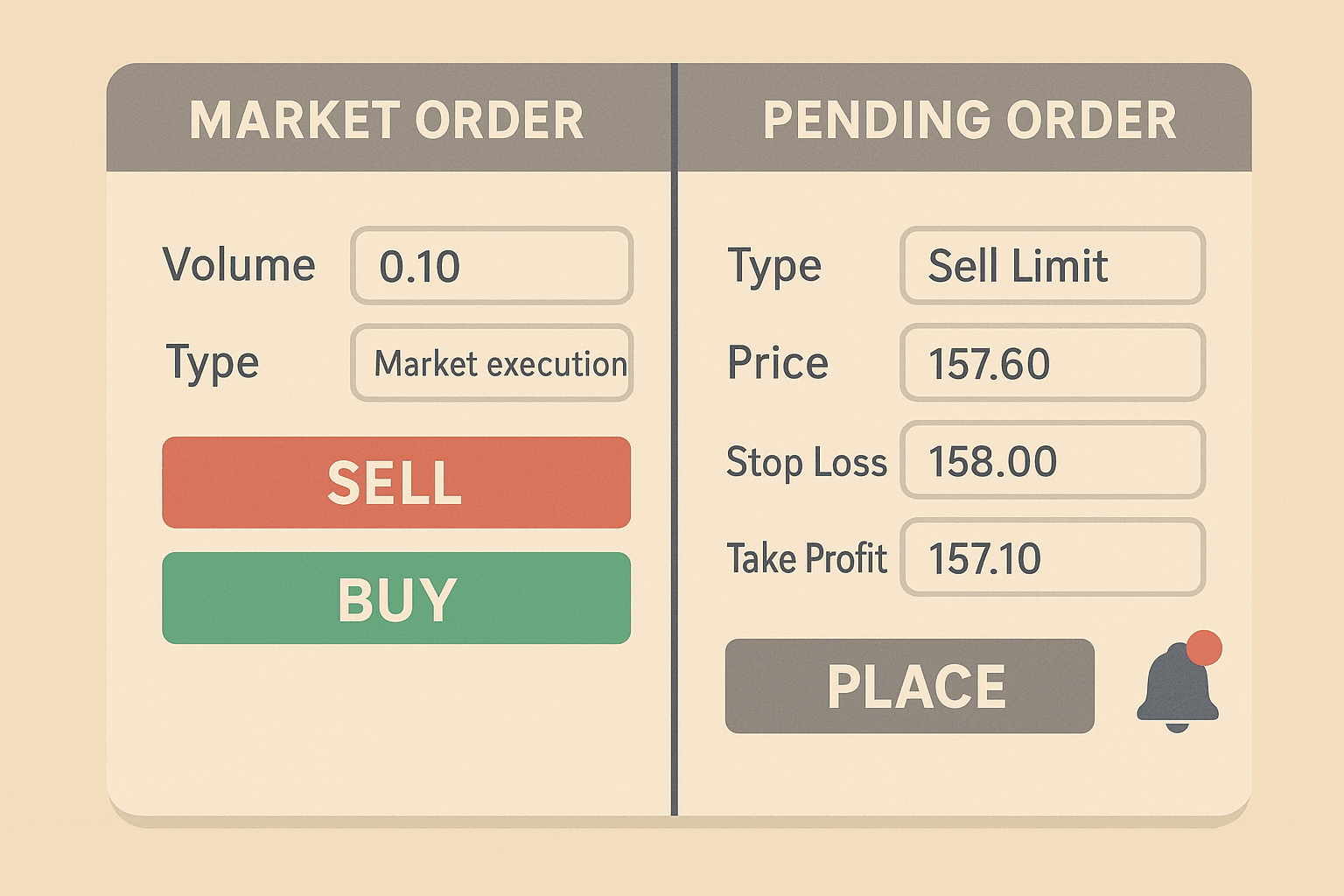The image size is (1344, 896).
Task: Select the Stop Loss field with 158.00
Action: tap(1053, 460)
